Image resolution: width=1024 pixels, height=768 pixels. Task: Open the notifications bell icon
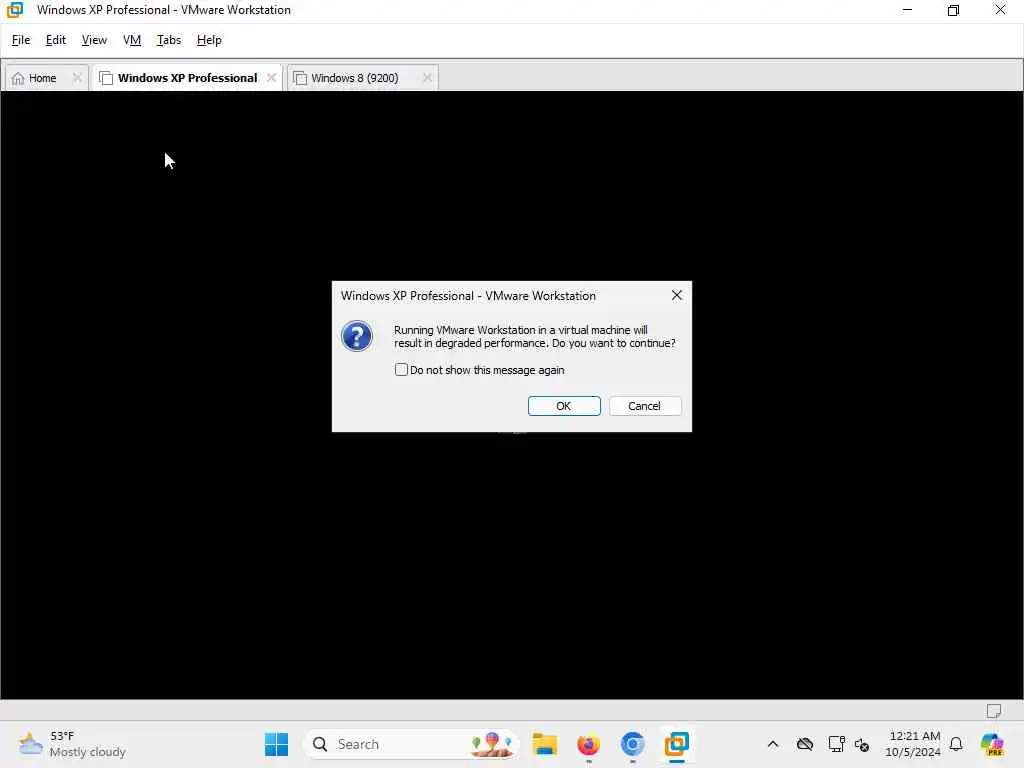point(956,744)
